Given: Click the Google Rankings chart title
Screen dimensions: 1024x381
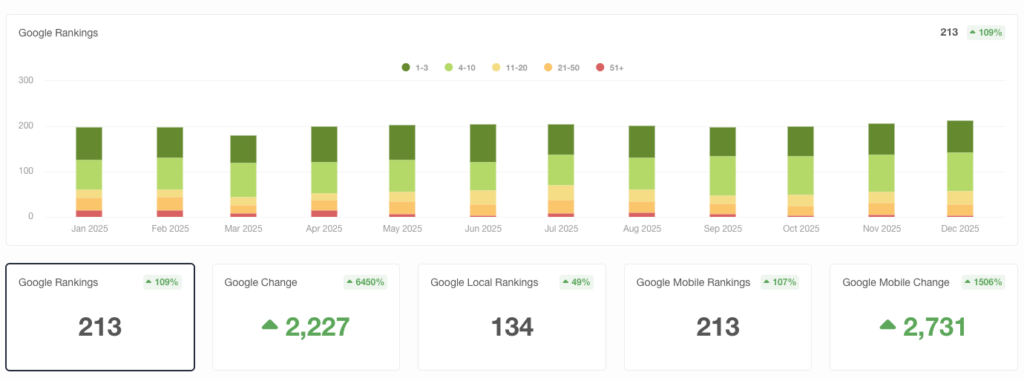Looking at the screenshot, I should click(x=58, y=33).
